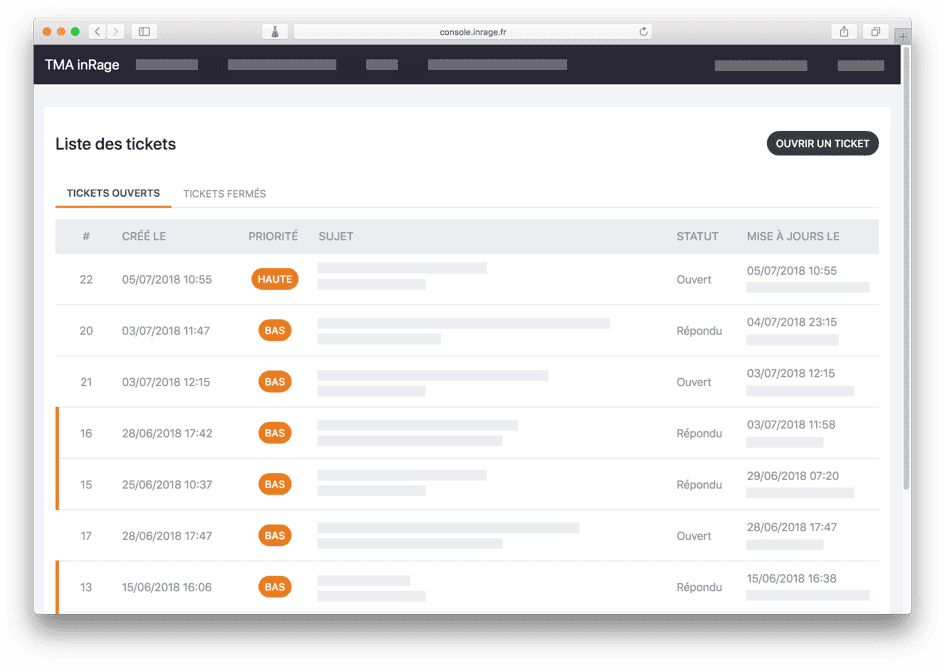Click creation date 03/07/2018 11:47
This screenshot has height=666, width=945.
point(166,330)
